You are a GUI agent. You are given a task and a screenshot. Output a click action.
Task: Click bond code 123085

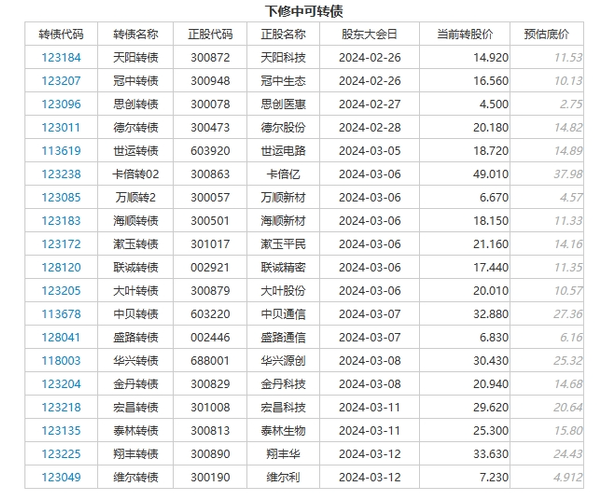[x=61, y=198]
